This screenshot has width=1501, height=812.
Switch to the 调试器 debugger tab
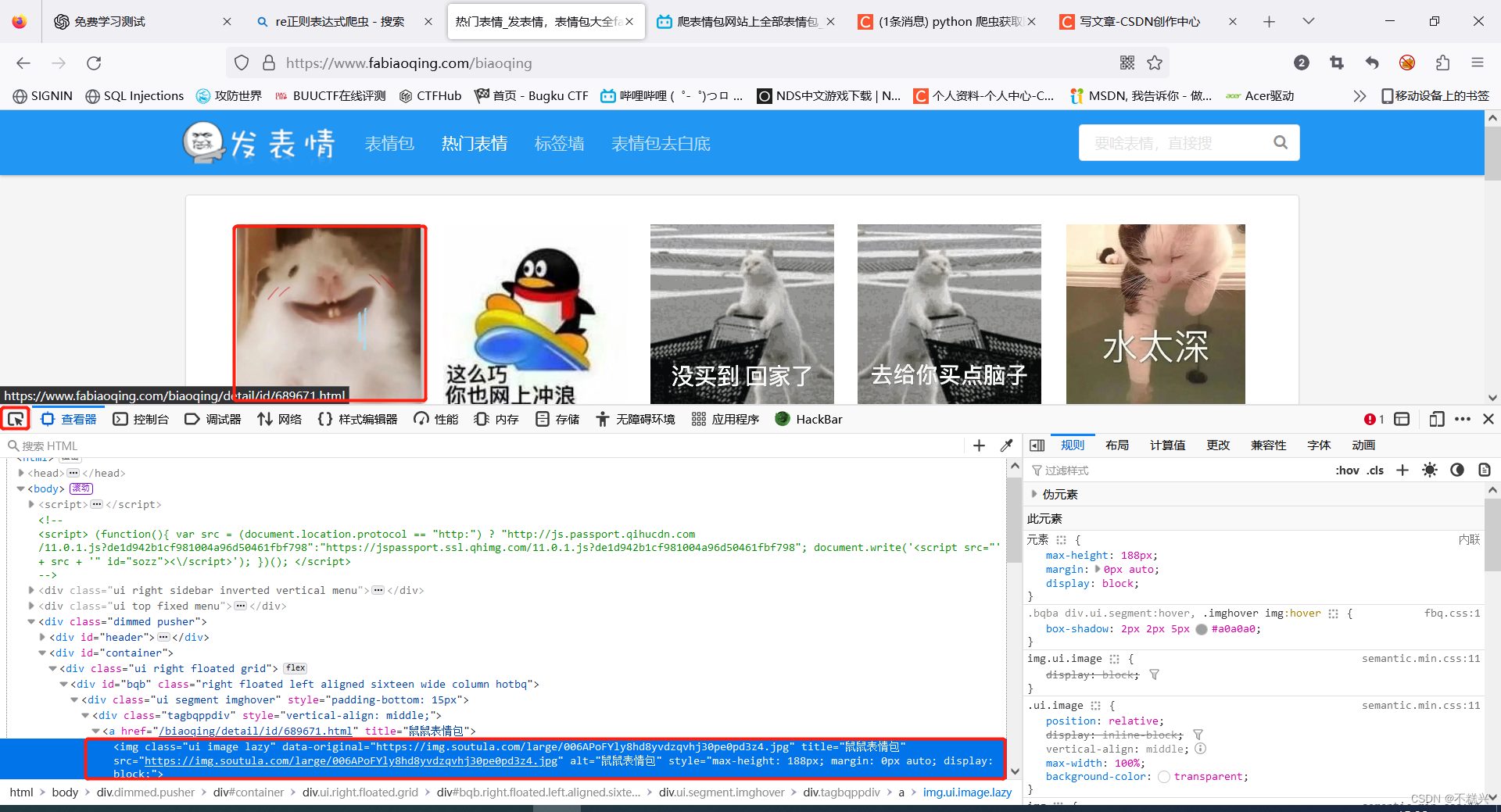pos(213,420)
